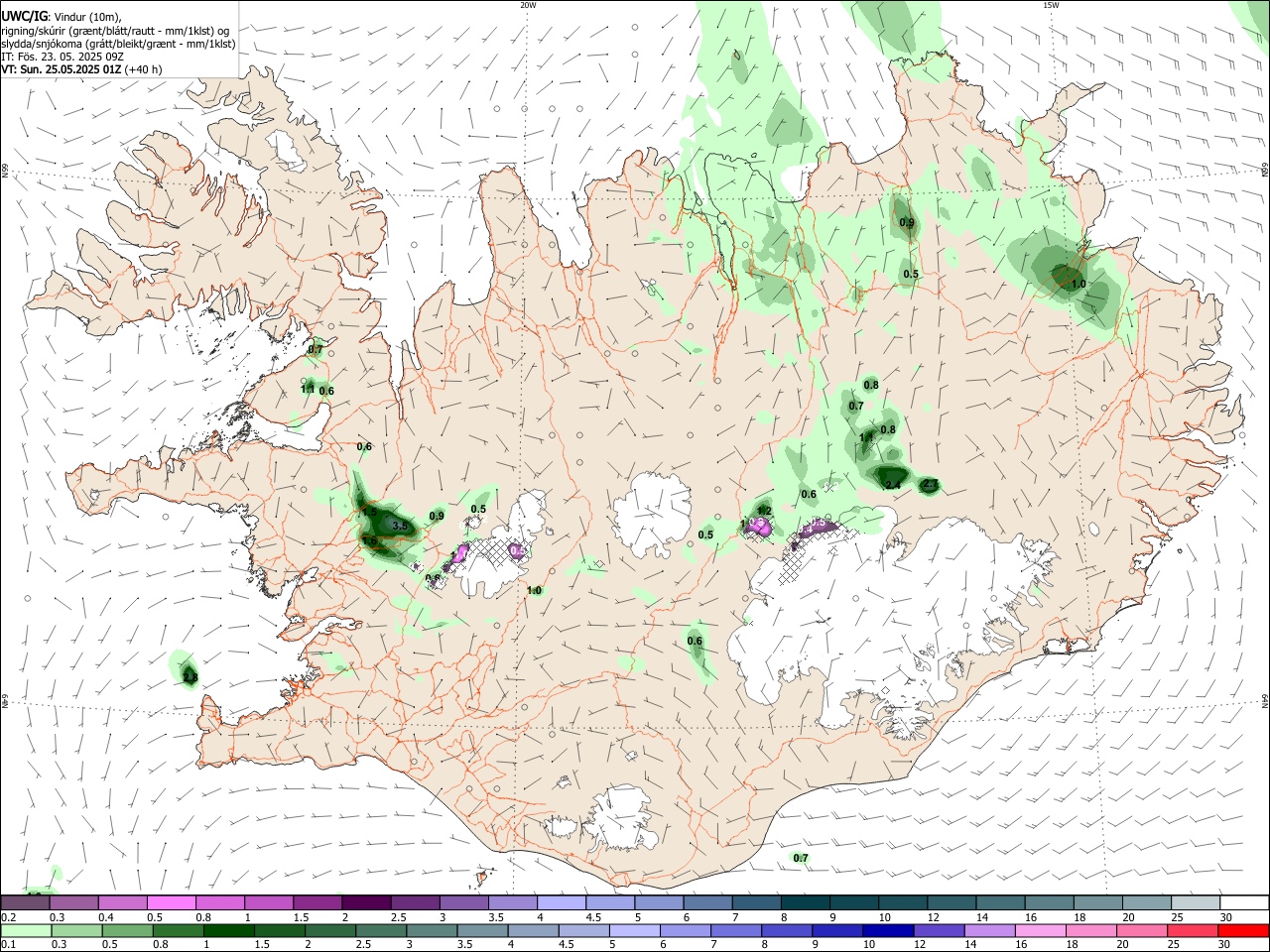The image size is (1270, 952).
Task: Click the 'IT: Fös. 23. 05. 2025 09Z' line
Action: pos(62,57)
